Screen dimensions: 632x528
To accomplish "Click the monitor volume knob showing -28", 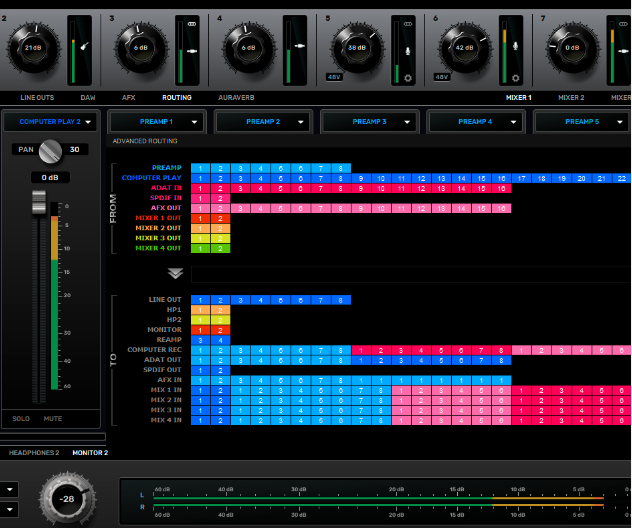I will pos(67,497).
